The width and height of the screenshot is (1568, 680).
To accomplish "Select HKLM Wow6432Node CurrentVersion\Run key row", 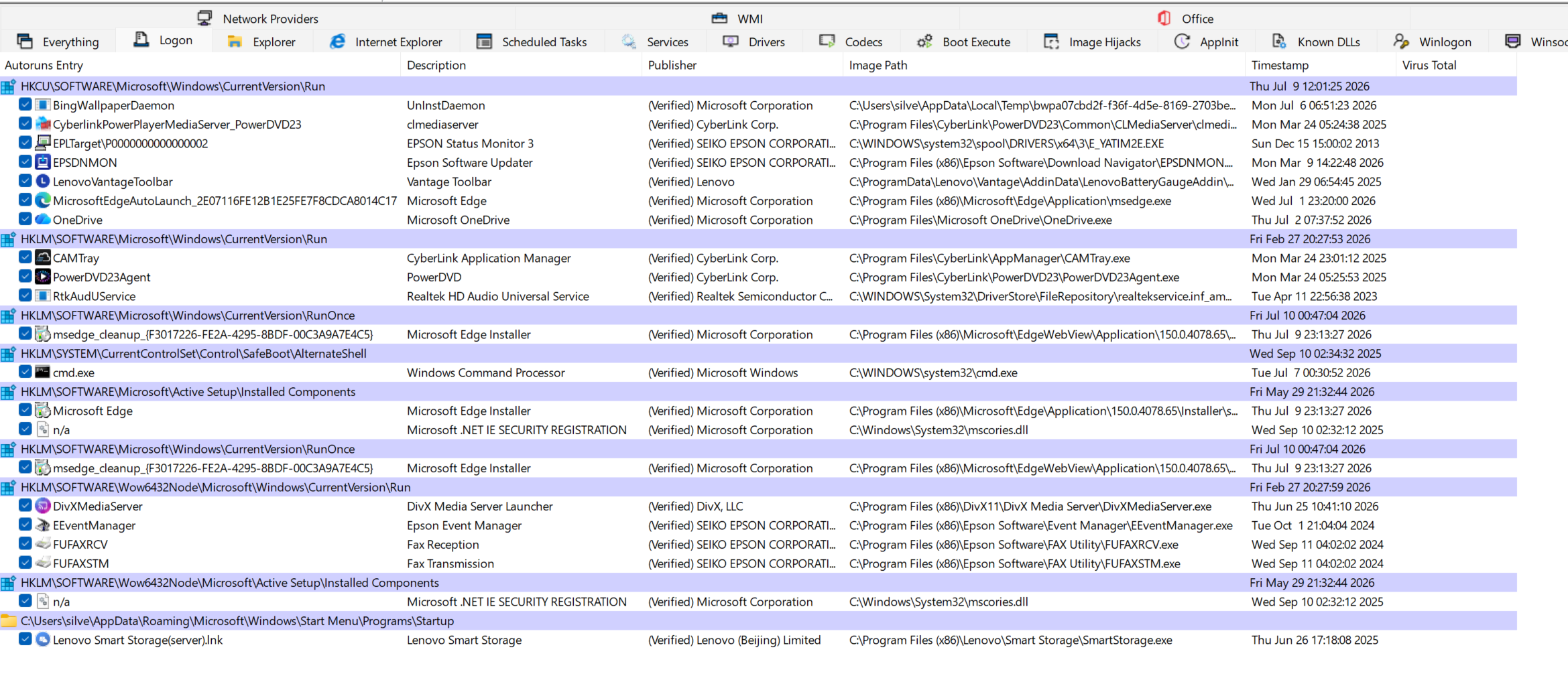I will click(x=758, y=487).
